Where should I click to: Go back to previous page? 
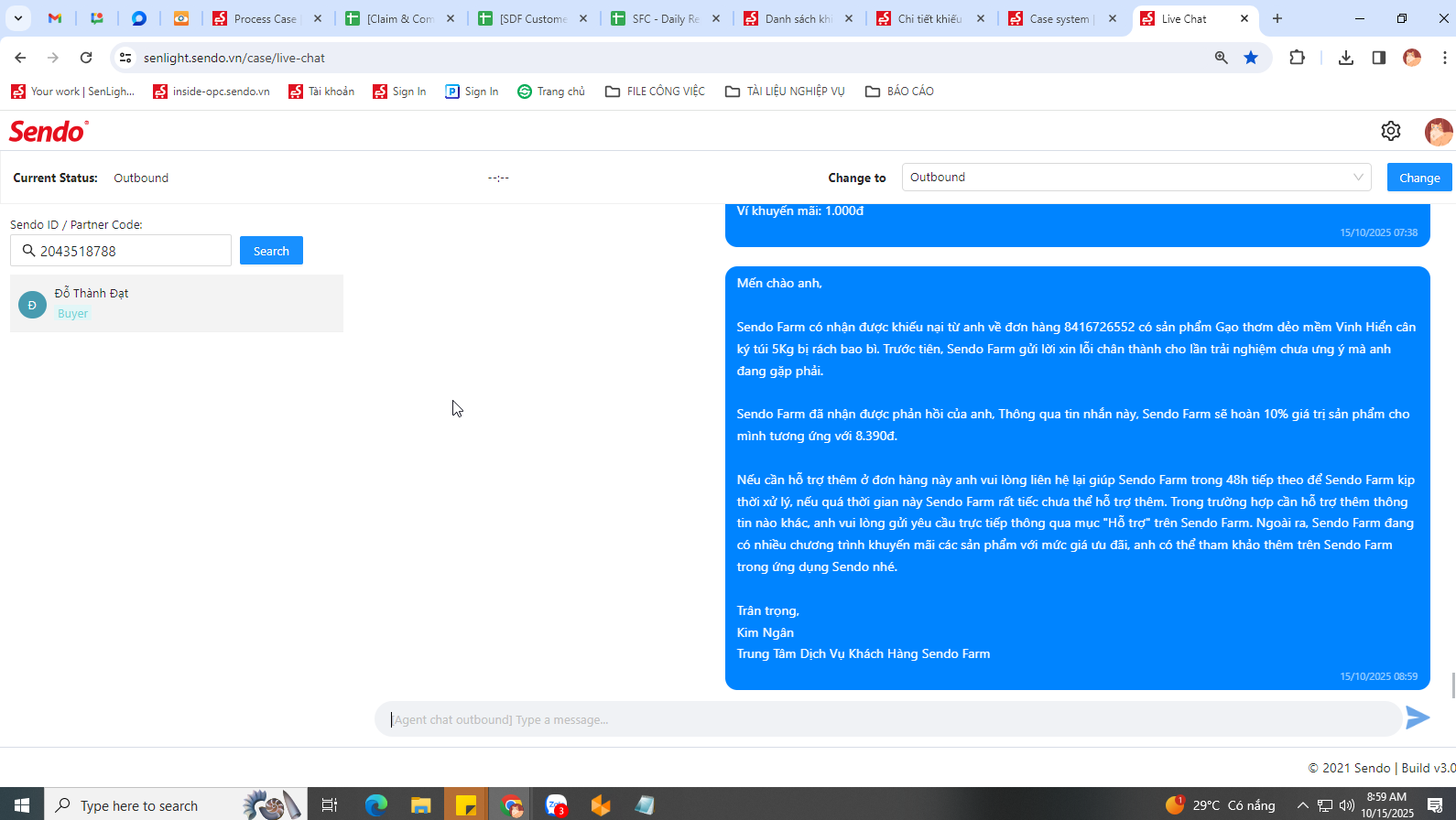tap(20, 58)
